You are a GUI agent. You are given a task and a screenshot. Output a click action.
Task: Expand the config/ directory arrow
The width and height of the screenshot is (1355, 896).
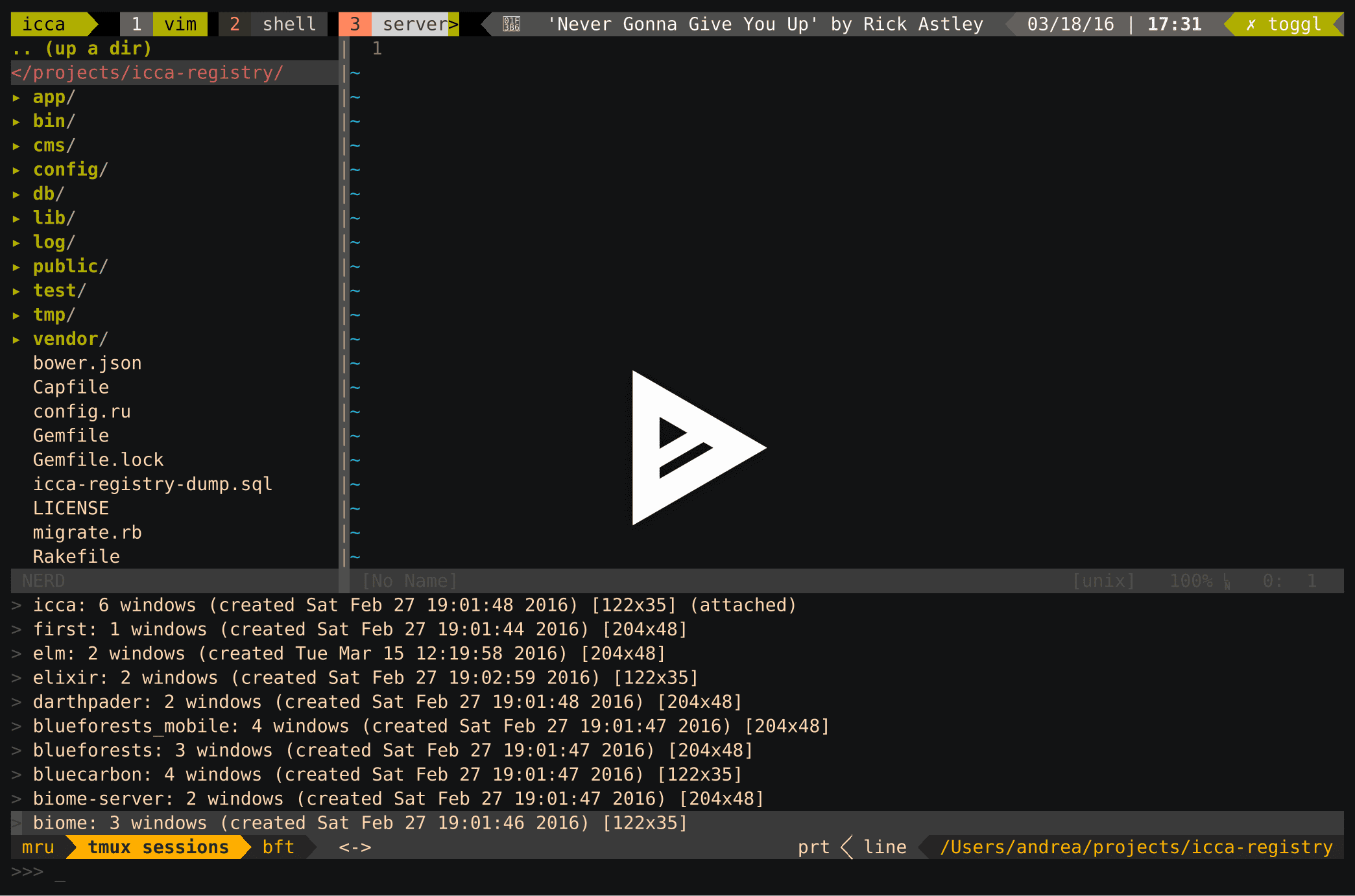point(16,170)
